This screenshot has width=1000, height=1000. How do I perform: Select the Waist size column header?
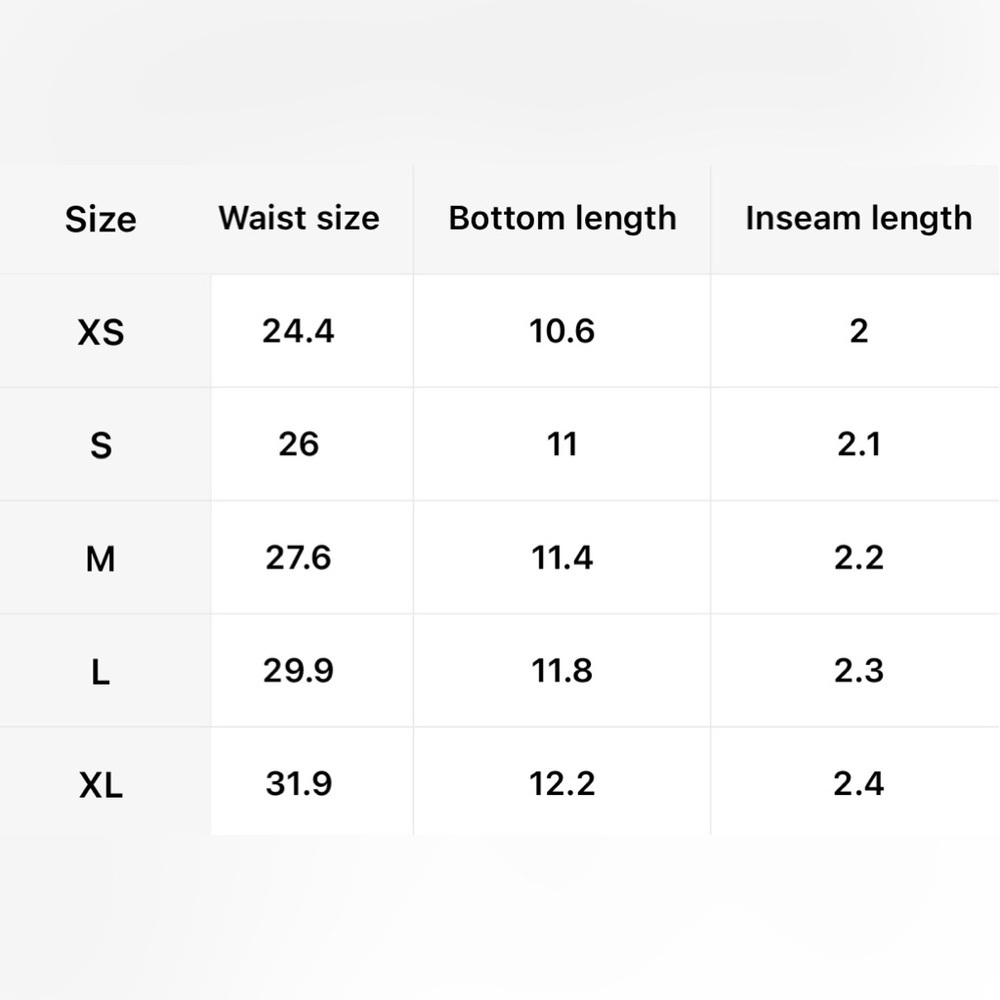pos(299,218)
